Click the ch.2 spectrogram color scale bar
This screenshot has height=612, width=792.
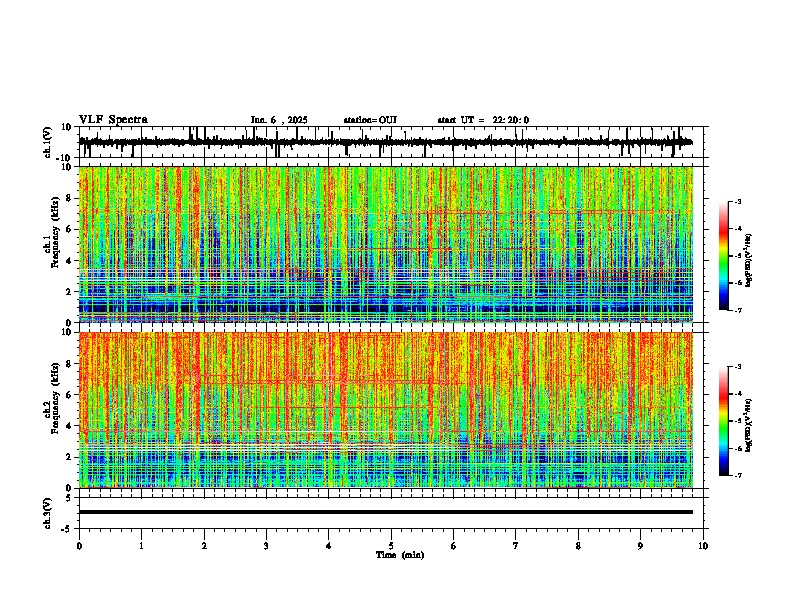coord(724,421)
